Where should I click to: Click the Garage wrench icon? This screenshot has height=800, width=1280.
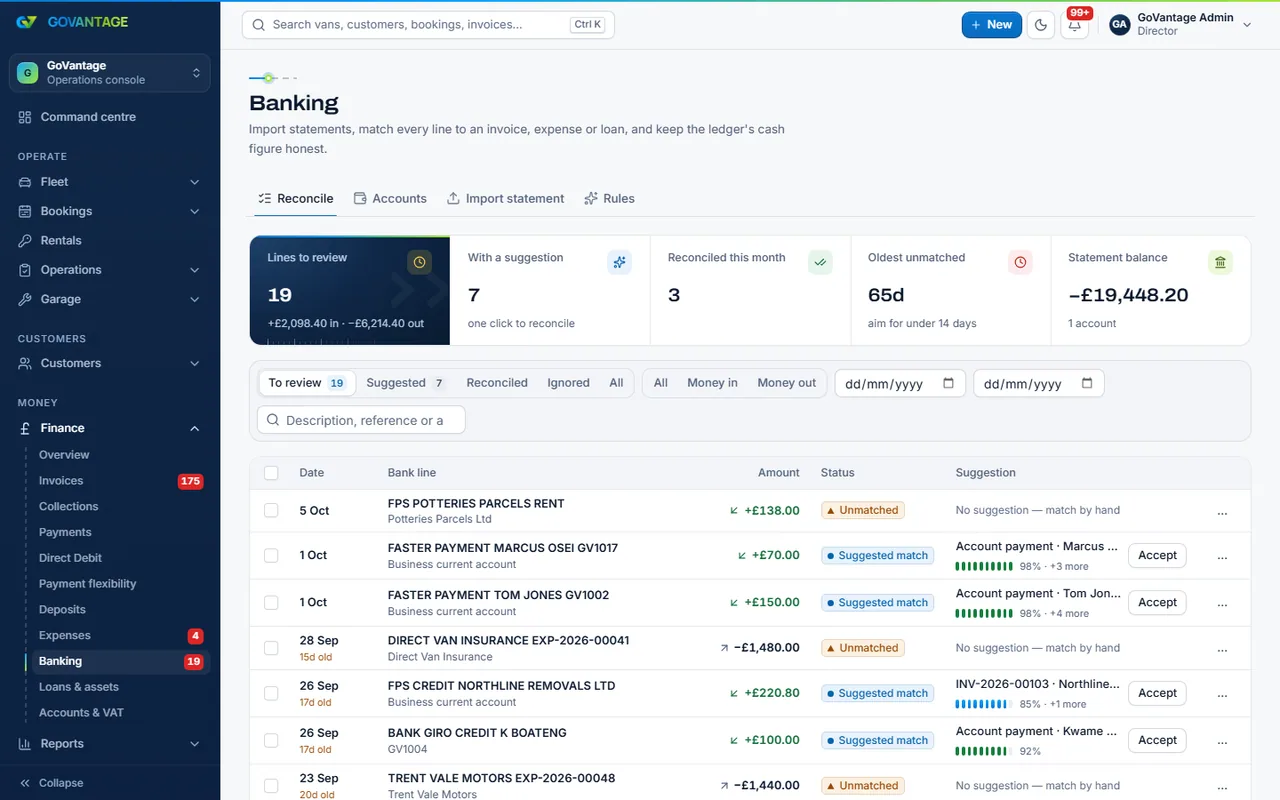pos(25,299)
